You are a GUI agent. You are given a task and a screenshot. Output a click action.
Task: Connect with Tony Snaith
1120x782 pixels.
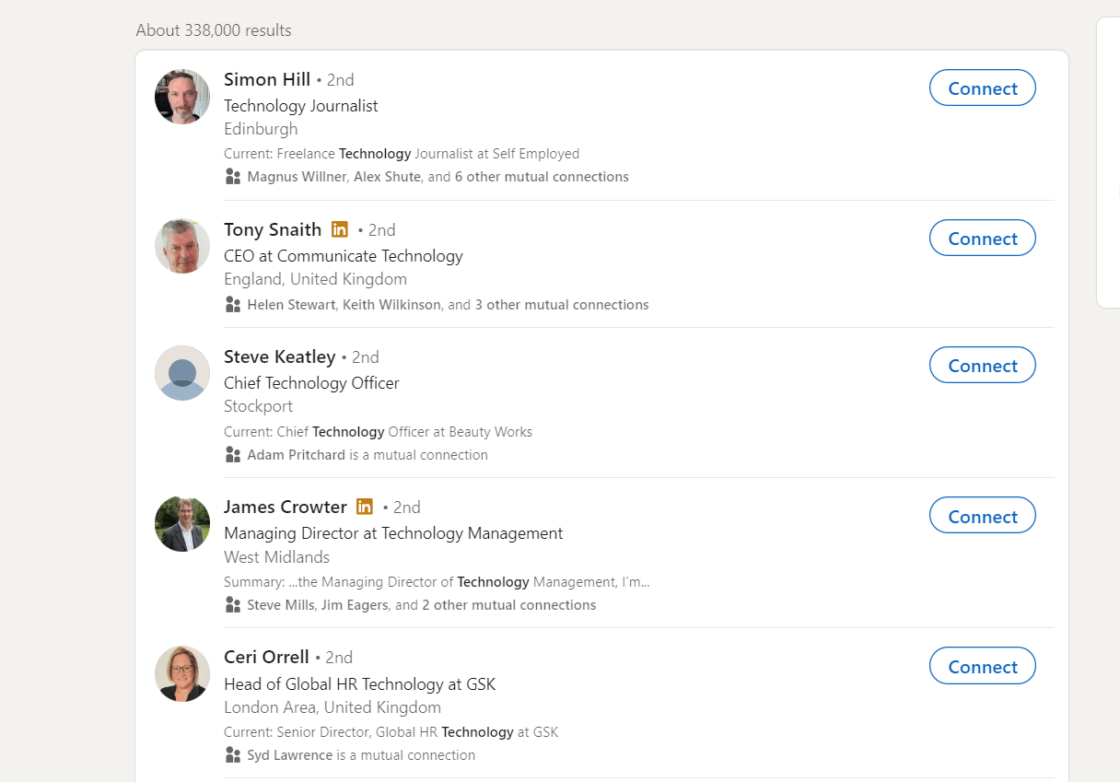[982, 238]
